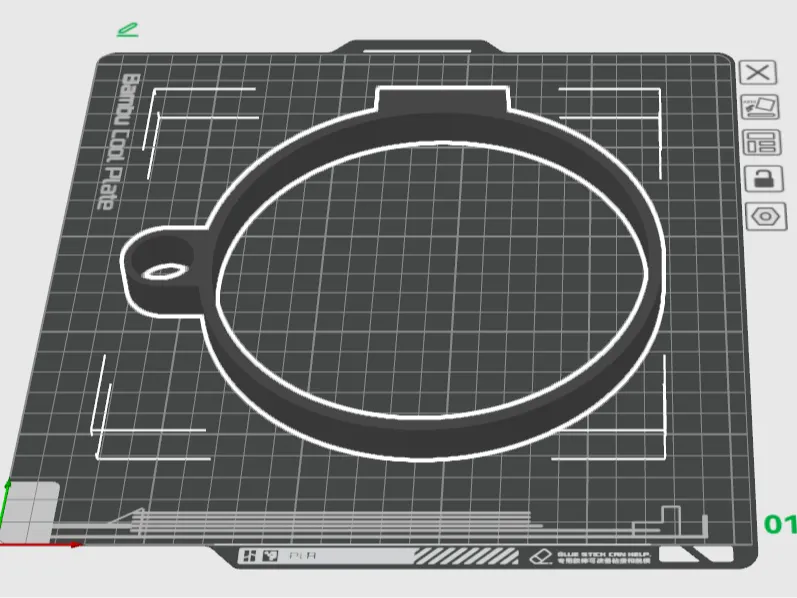This screenshot has height=598, width=797.
Task: Click the Bambu Cool Plate label
Action: (x=120, y=142)
